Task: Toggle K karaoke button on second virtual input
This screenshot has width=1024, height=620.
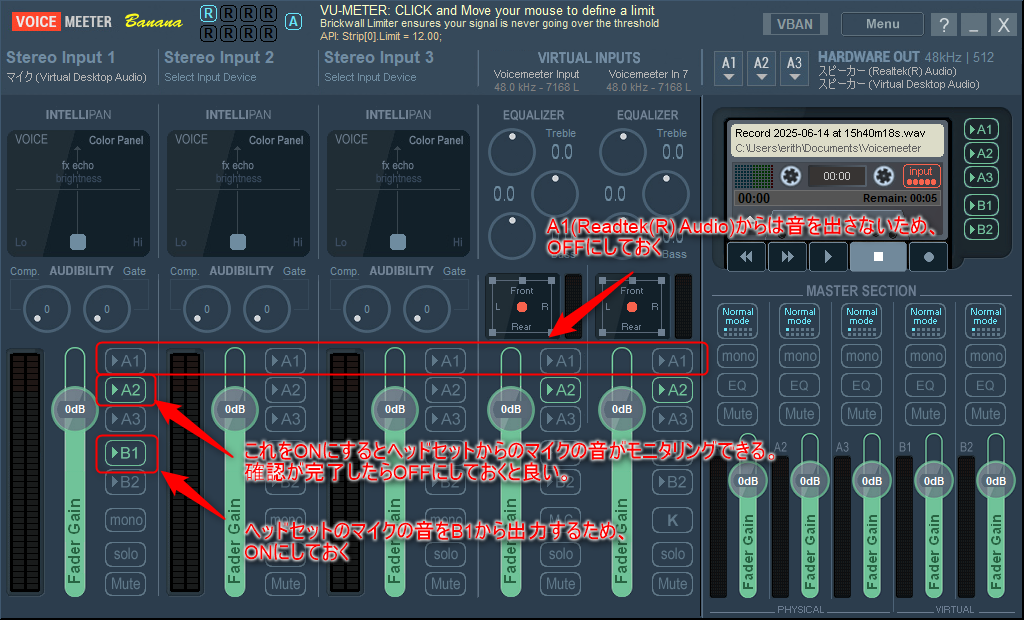Action: pos(673,520)
